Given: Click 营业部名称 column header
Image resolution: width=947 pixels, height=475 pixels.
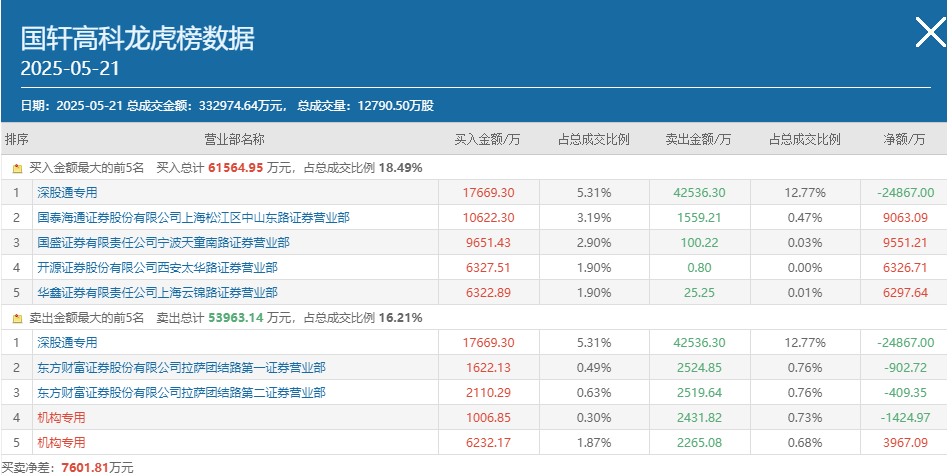Looking at the screenshot, I should 234,140.
